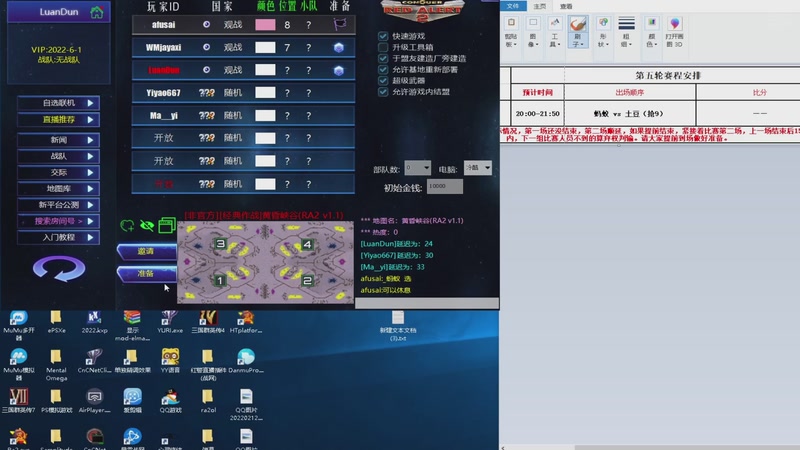Click the green windows icon above the map
This screenshot has width=800, height=450.
(167, 225)
